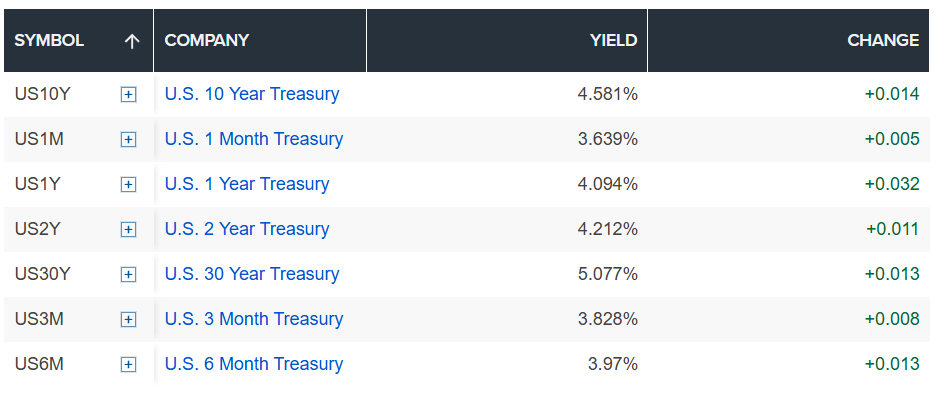The width and height of the screenshot is (940, 405).
Task: Click the plus icon beside US30Y
Action: [x=128, y=274]
